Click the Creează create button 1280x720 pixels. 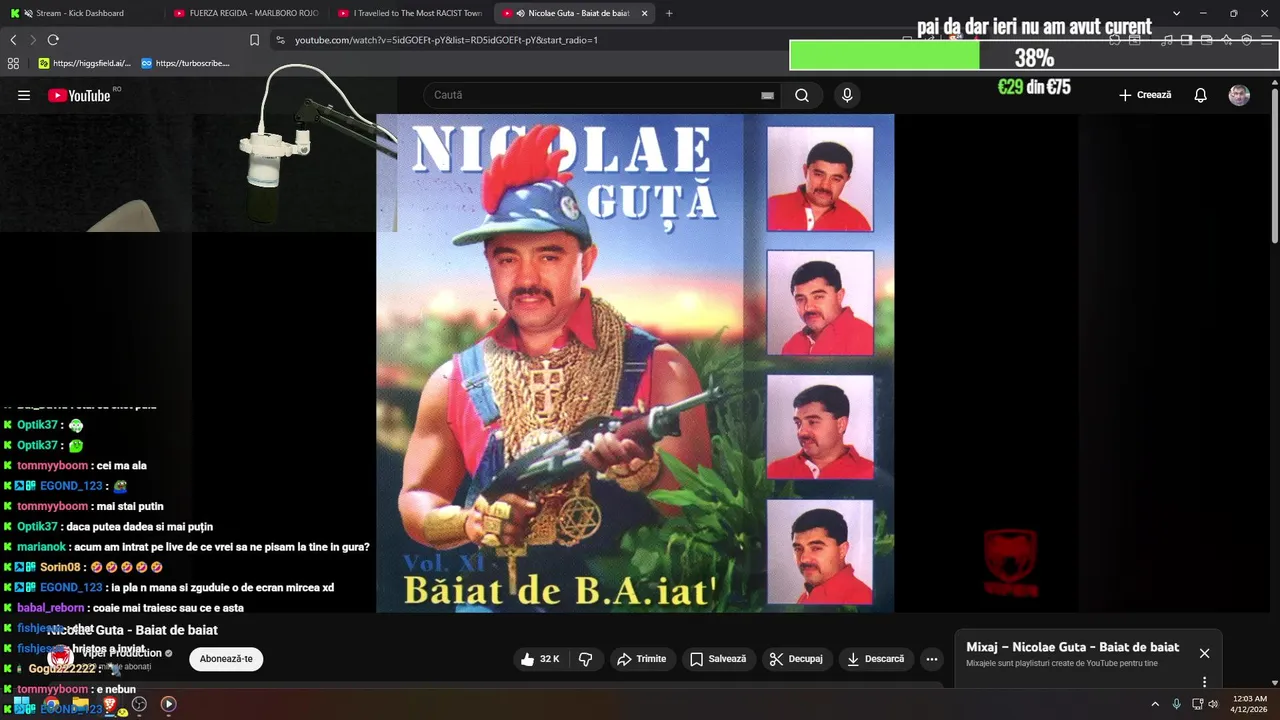(1145, 95)
